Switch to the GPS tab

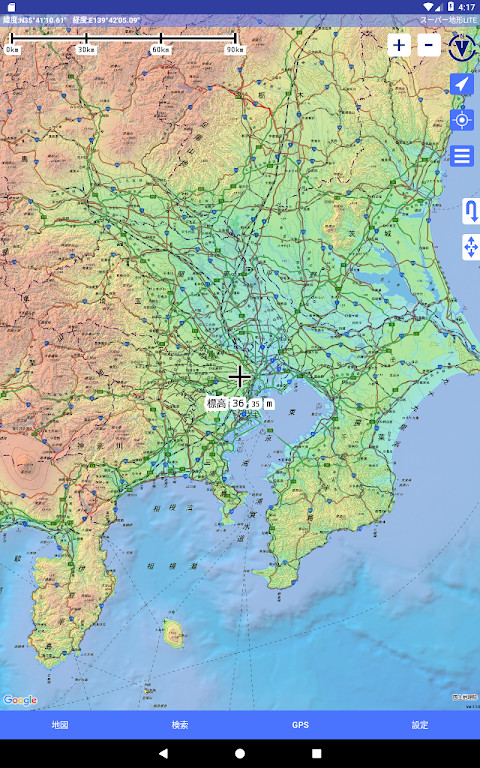pyautogui.click(x=300, y=725)
